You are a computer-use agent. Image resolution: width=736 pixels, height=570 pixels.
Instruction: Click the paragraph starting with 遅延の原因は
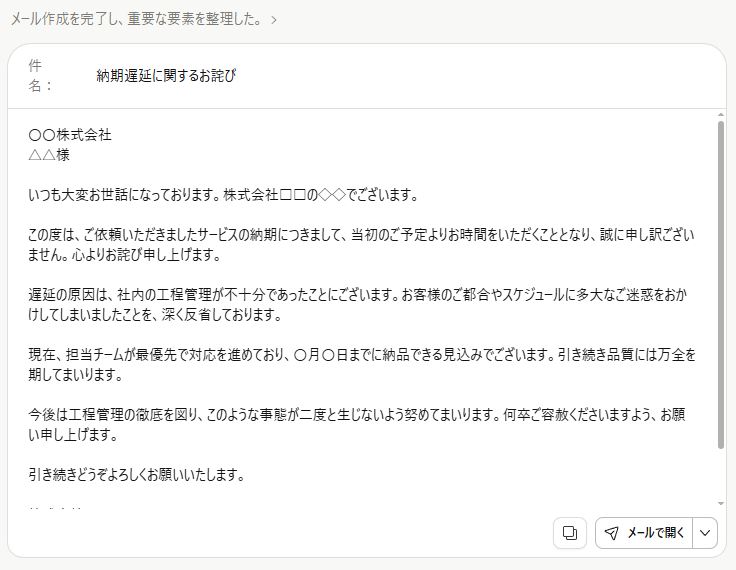360,305
